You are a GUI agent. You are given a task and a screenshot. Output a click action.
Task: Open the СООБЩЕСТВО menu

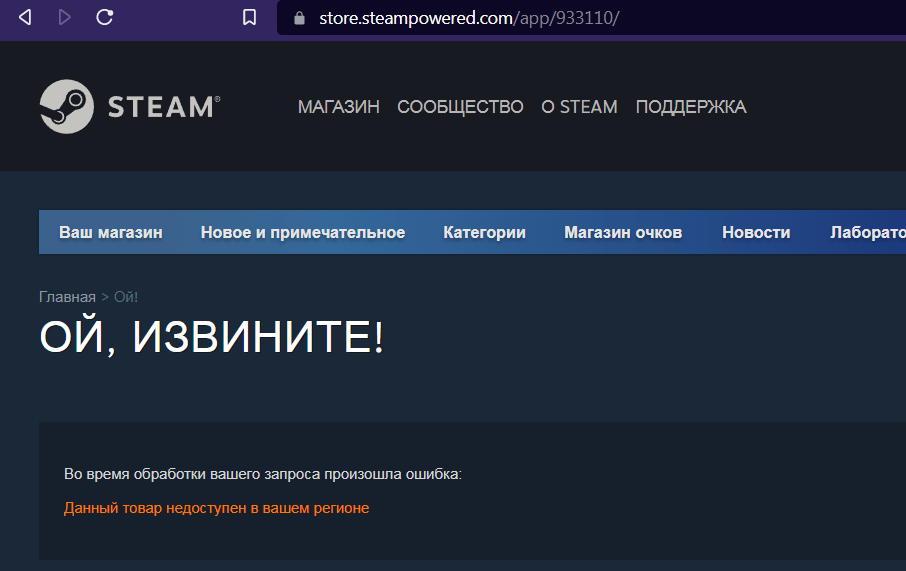coord(460,107)
